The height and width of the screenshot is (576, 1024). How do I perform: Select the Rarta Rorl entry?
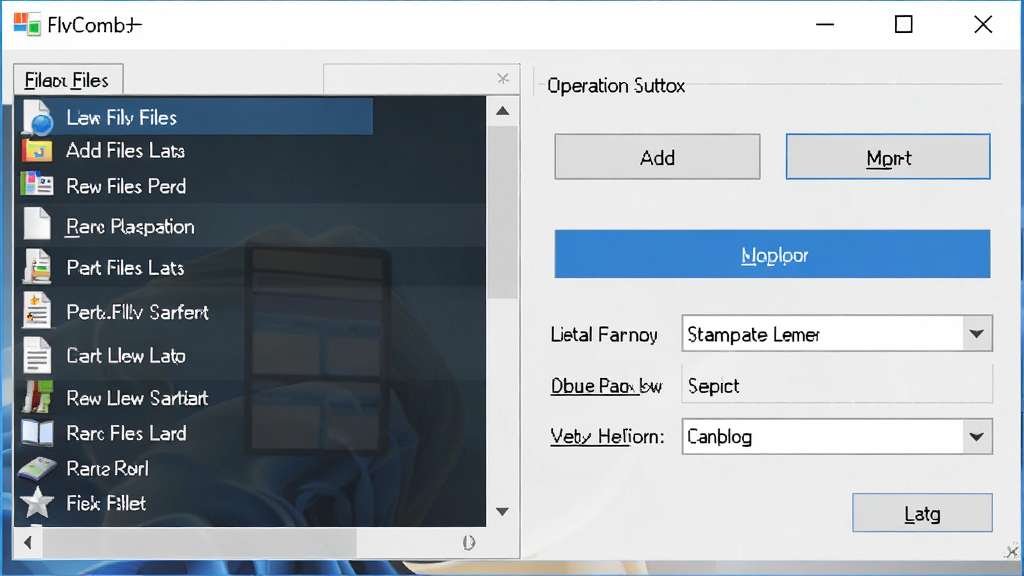(250, 468)
